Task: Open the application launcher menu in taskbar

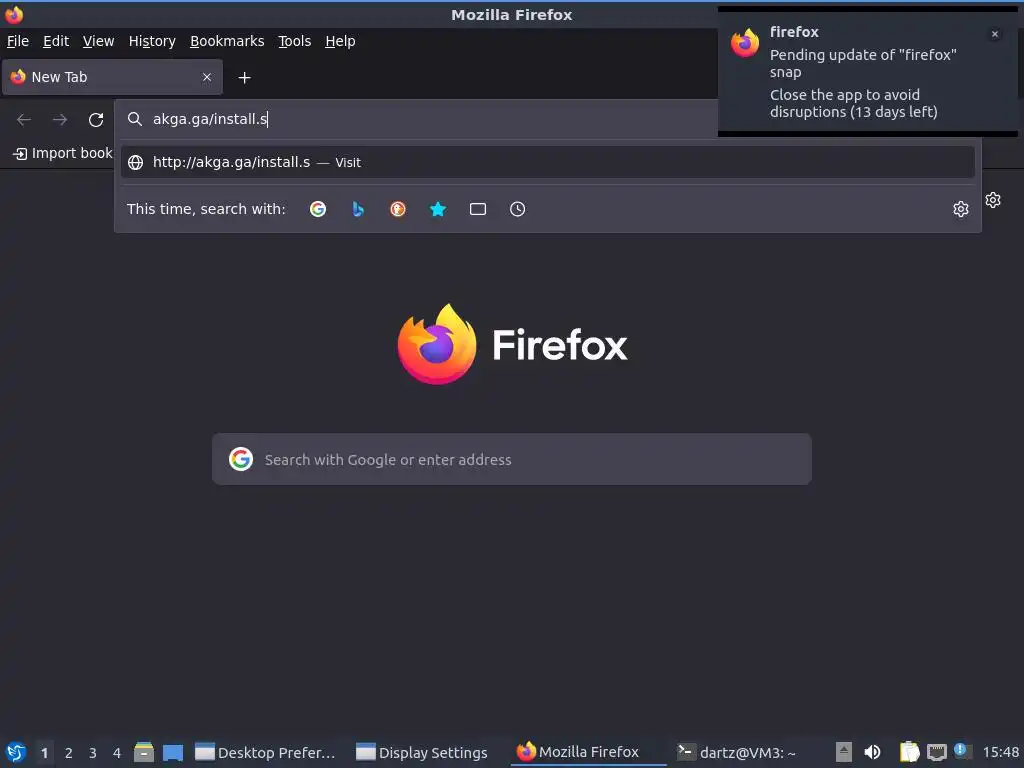Action: [16, 752]
